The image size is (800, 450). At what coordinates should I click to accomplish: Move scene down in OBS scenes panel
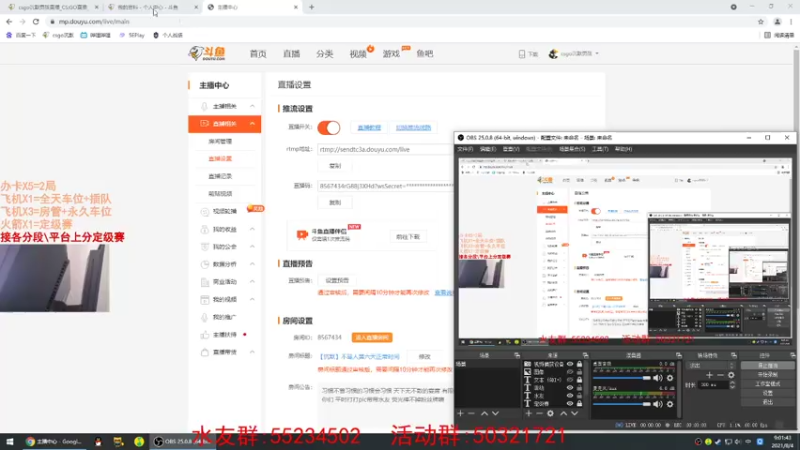click(495, 413)
